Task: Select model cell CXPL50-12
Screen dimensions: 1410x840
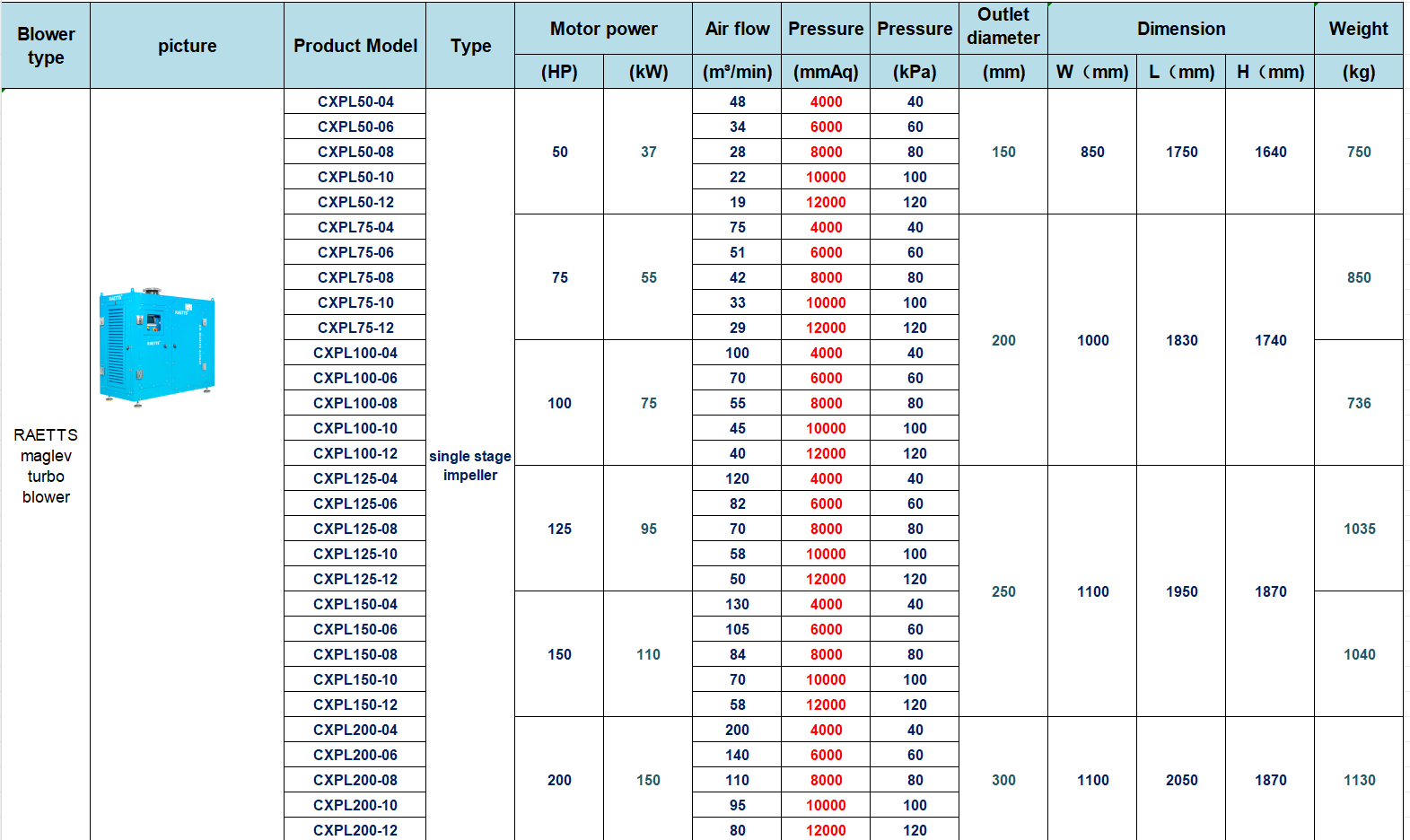Action: [355, 202]
